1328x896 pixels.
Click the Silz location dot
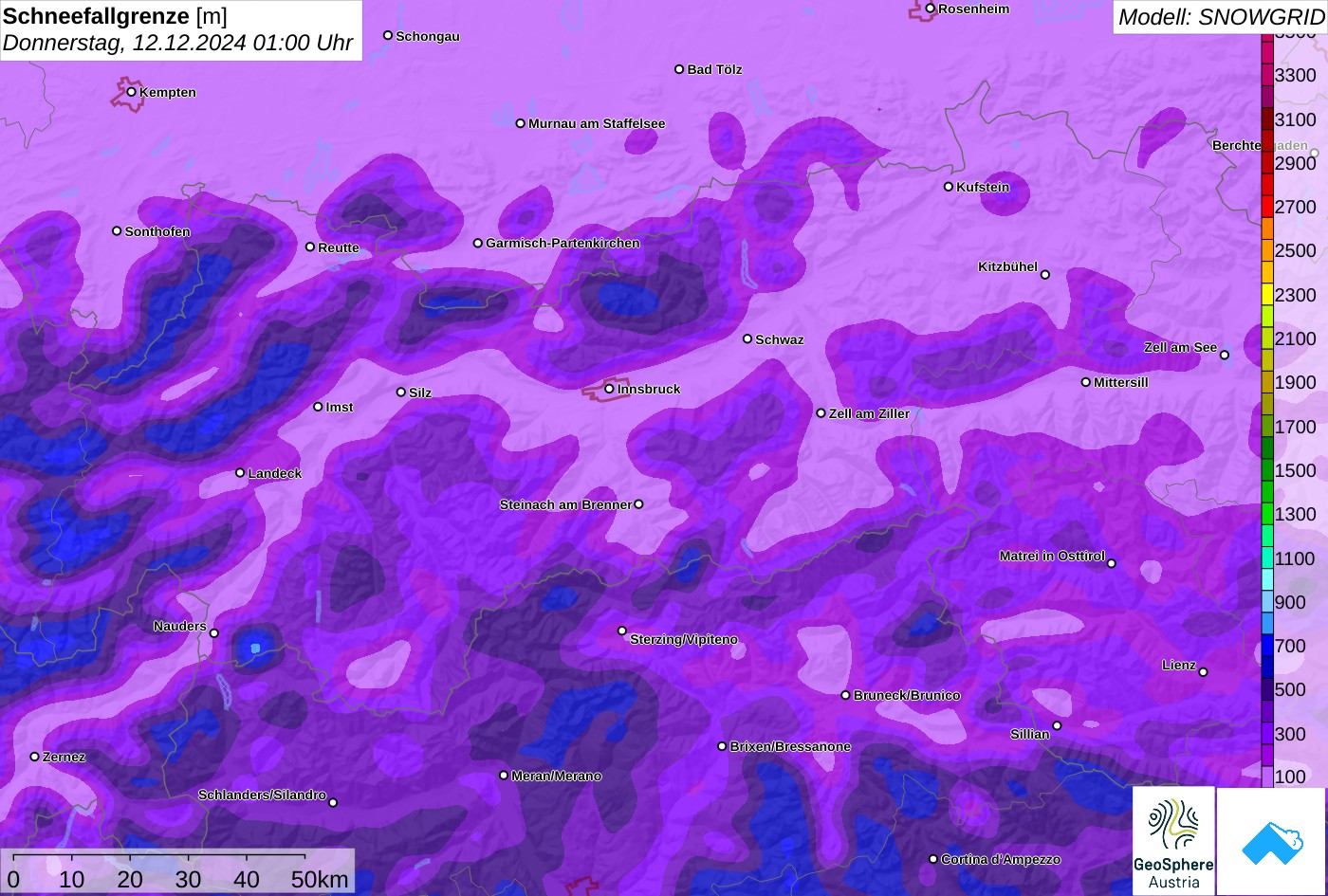[x=400, y=392]
